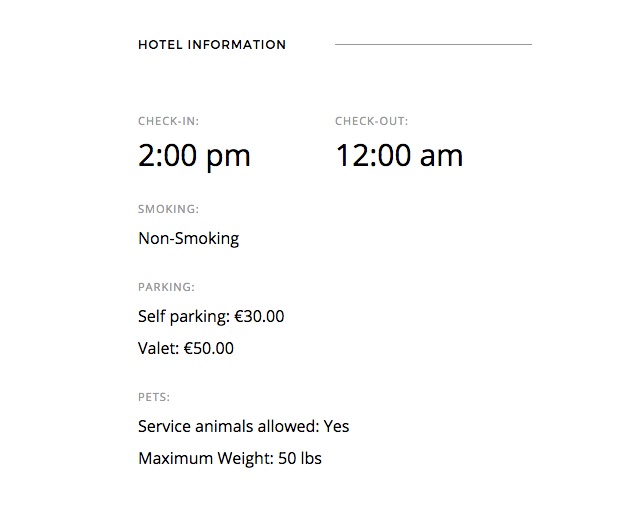Viewport: 637px width, 513px height.
Task: Click the €30.00 self parking price
Action: point(259,317)
